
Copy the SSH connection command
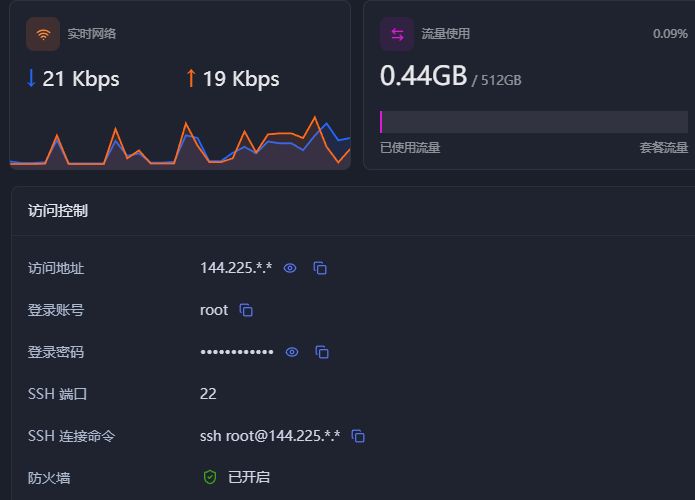pos(358,436)
